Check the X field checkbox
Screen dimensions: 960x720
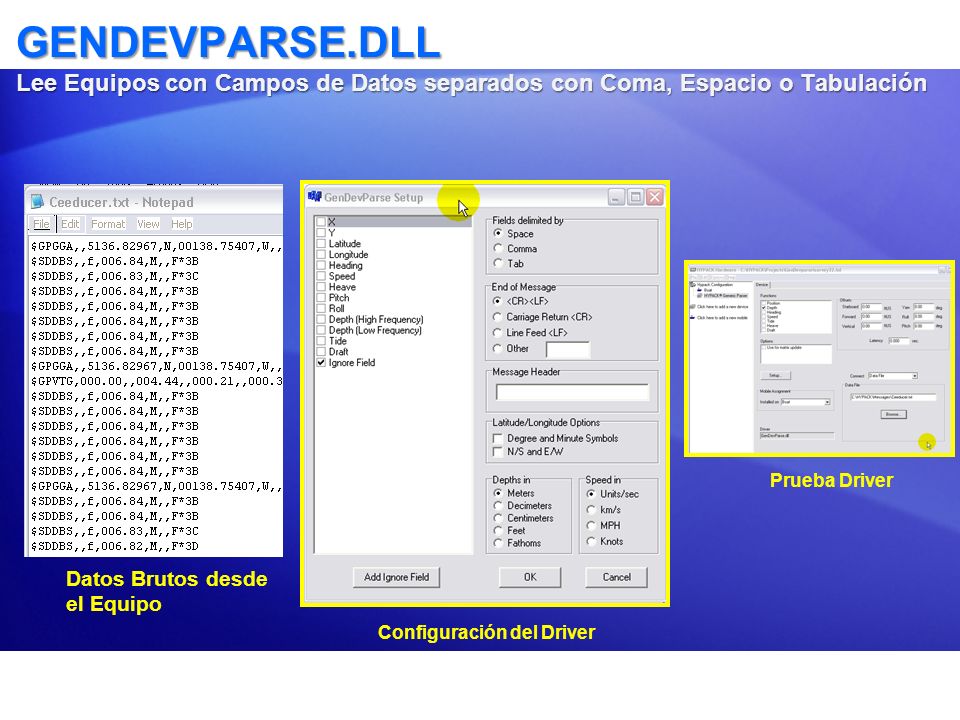pos(321,222)
